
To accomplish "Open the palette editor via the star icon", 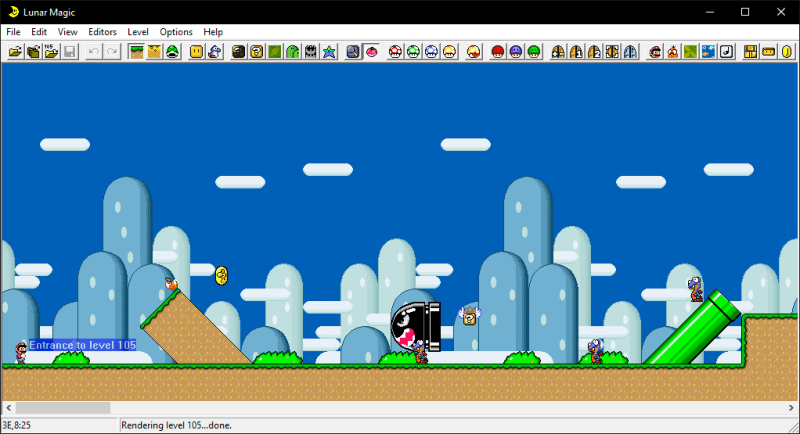I will pos(329,52).
